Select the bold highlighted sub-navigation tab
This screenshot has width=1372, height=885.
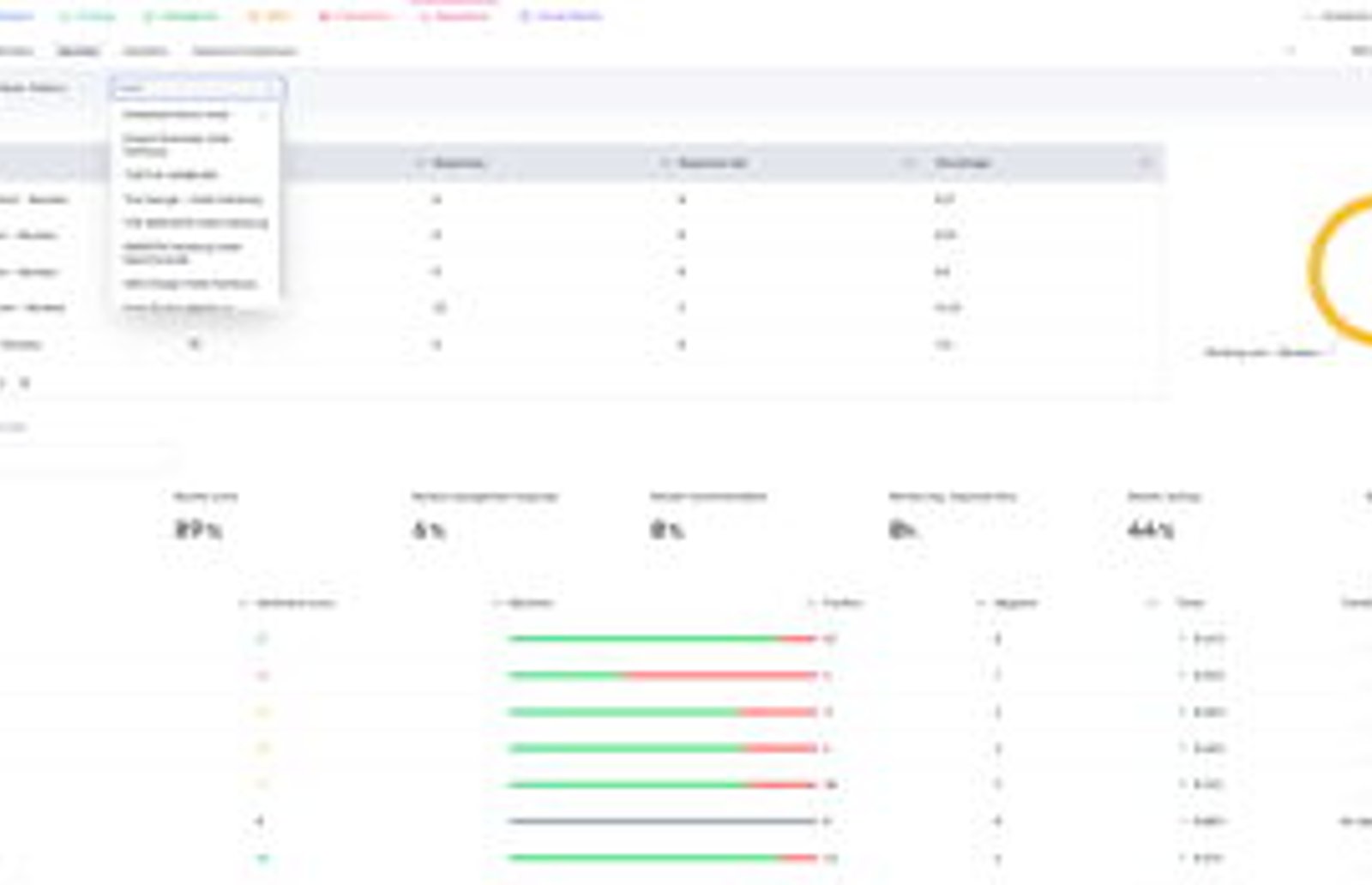tap(78, 51)
